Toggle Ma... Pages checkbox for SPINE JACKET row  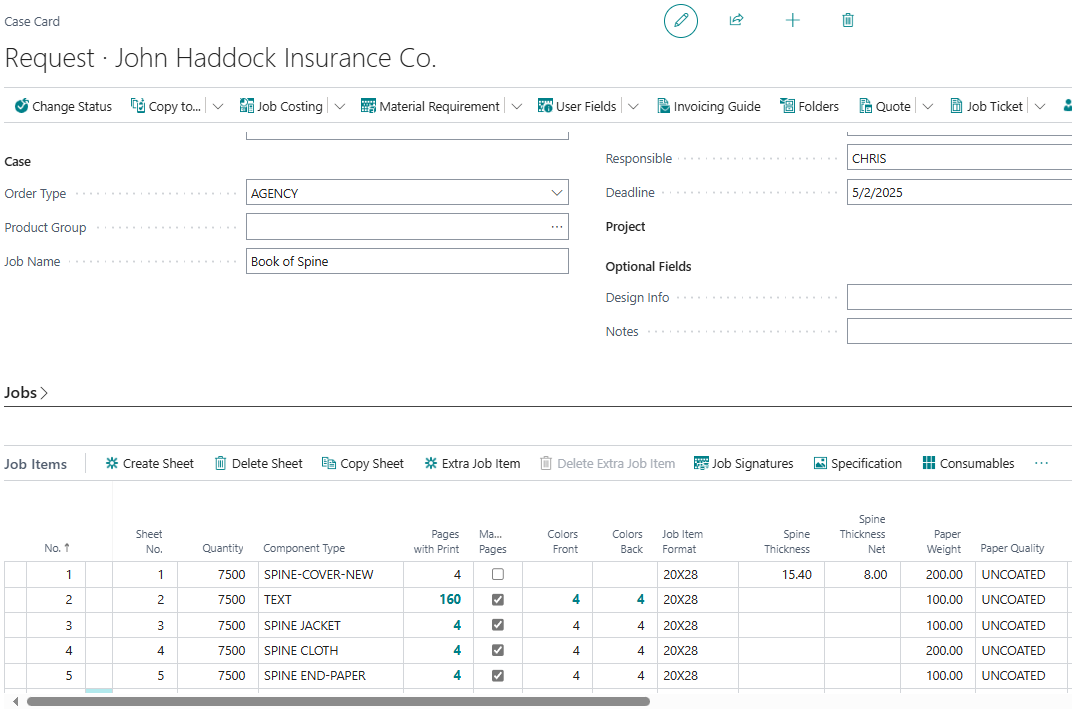pyautogui.click(x=498, y=625)
